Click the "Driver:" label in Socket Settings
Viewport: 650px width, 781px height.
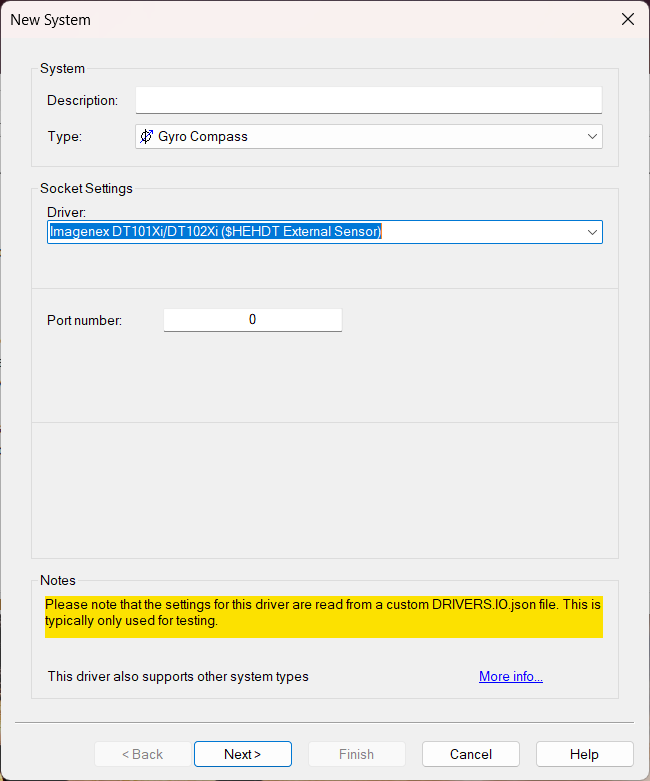point(67,212)
